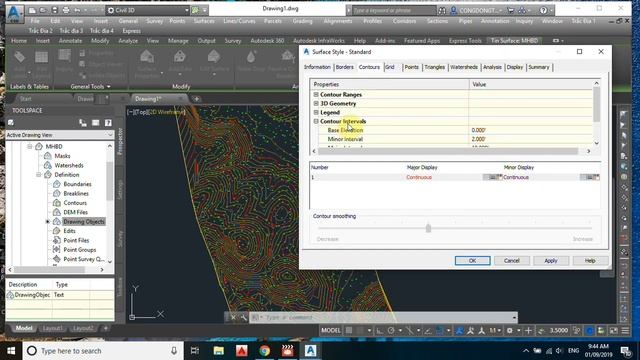Open the Alignments menu in the menu bar
Screen dimensions: 640x360
tap(338, 21)
